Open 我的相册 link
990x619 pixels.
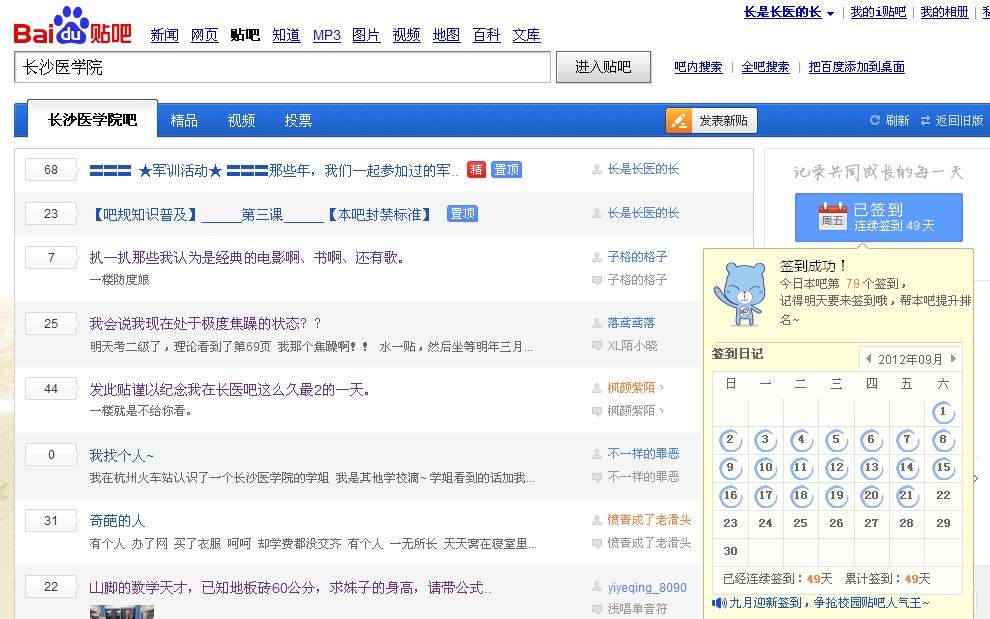coord(945,12)
